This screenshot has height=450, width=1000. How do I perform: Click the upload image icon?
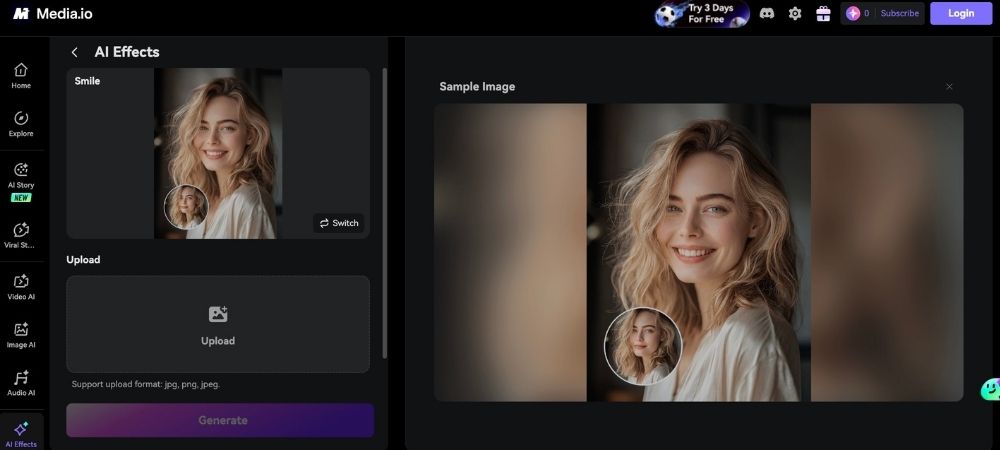pyautogui.click(x=218, y=314)
